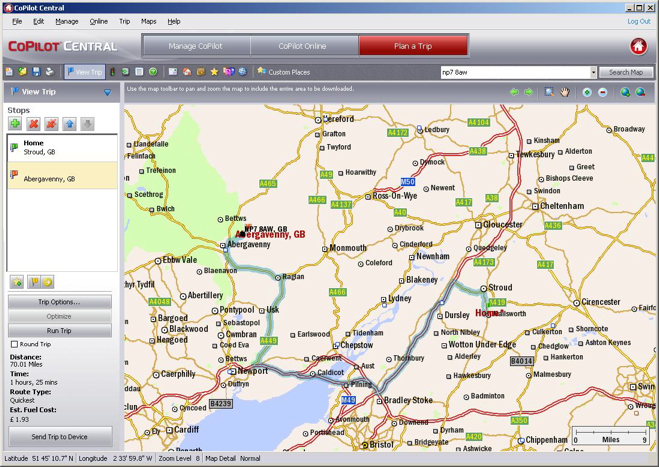Click the Abergavenny, GB red map label
The image size is (659, 467).
point(272,235)
